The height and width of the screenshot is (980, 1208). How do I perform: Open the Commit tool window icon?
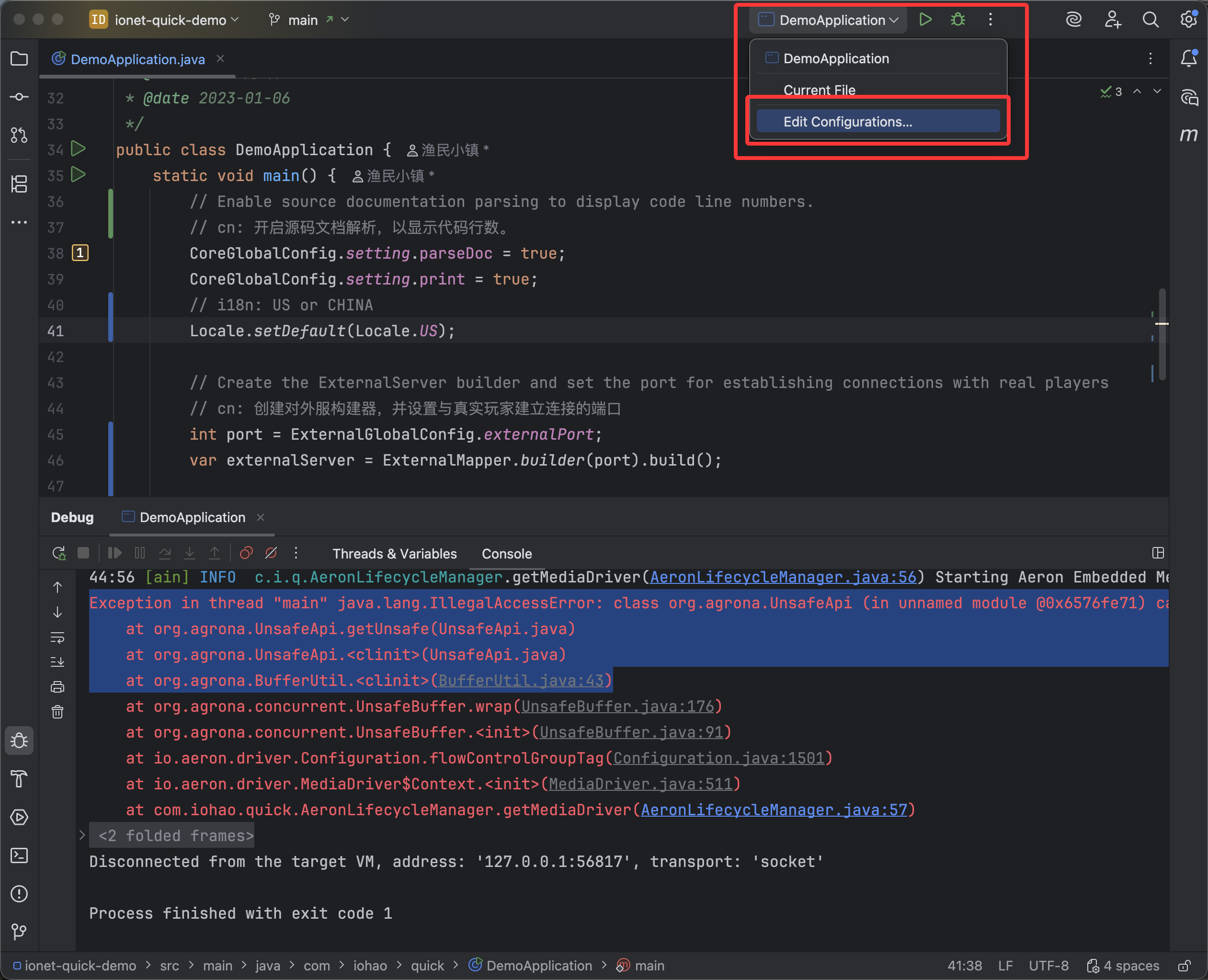tap(19, 97)
